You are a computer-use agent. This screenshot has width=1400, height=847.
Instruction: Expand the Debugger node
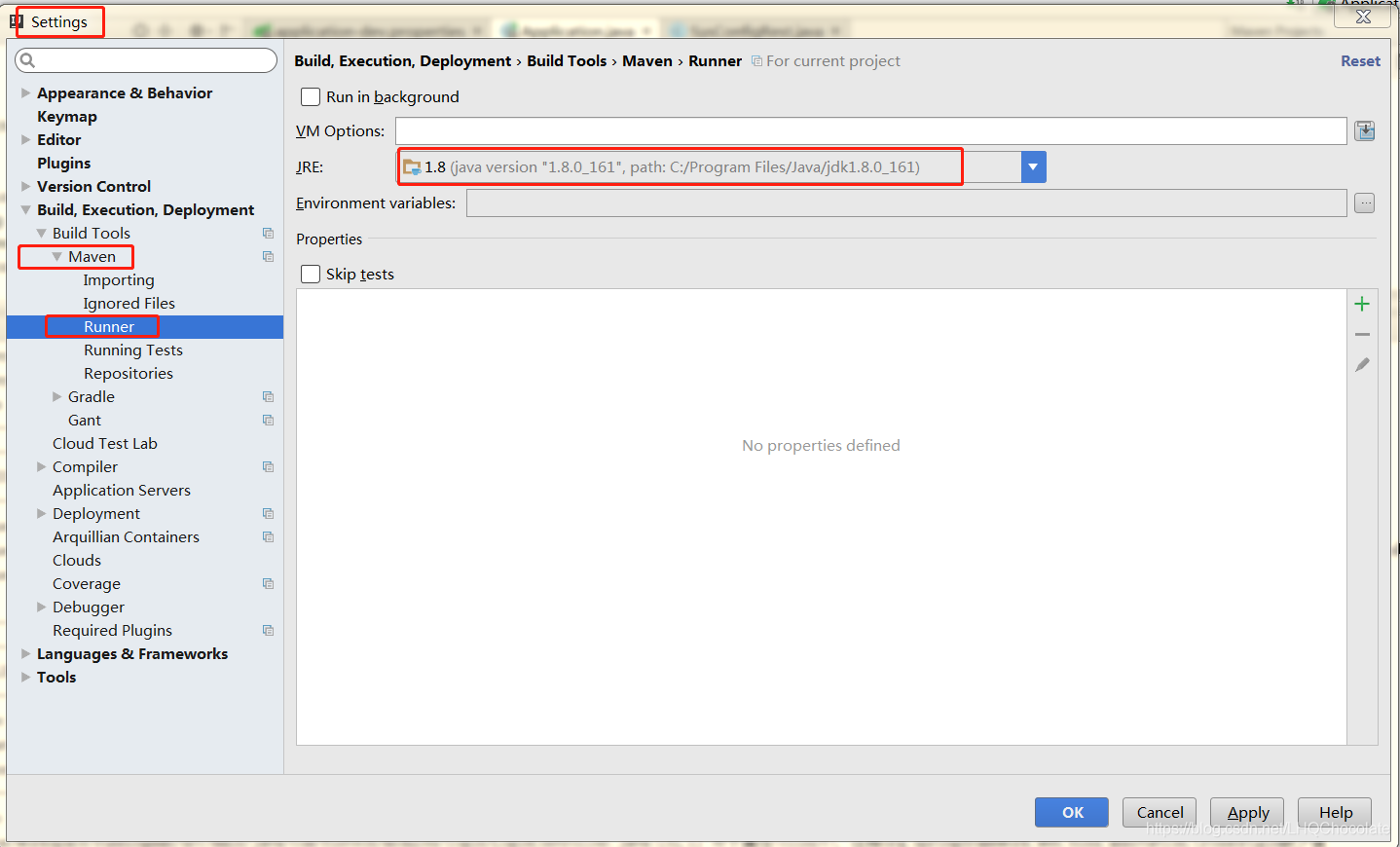point(42,608)
